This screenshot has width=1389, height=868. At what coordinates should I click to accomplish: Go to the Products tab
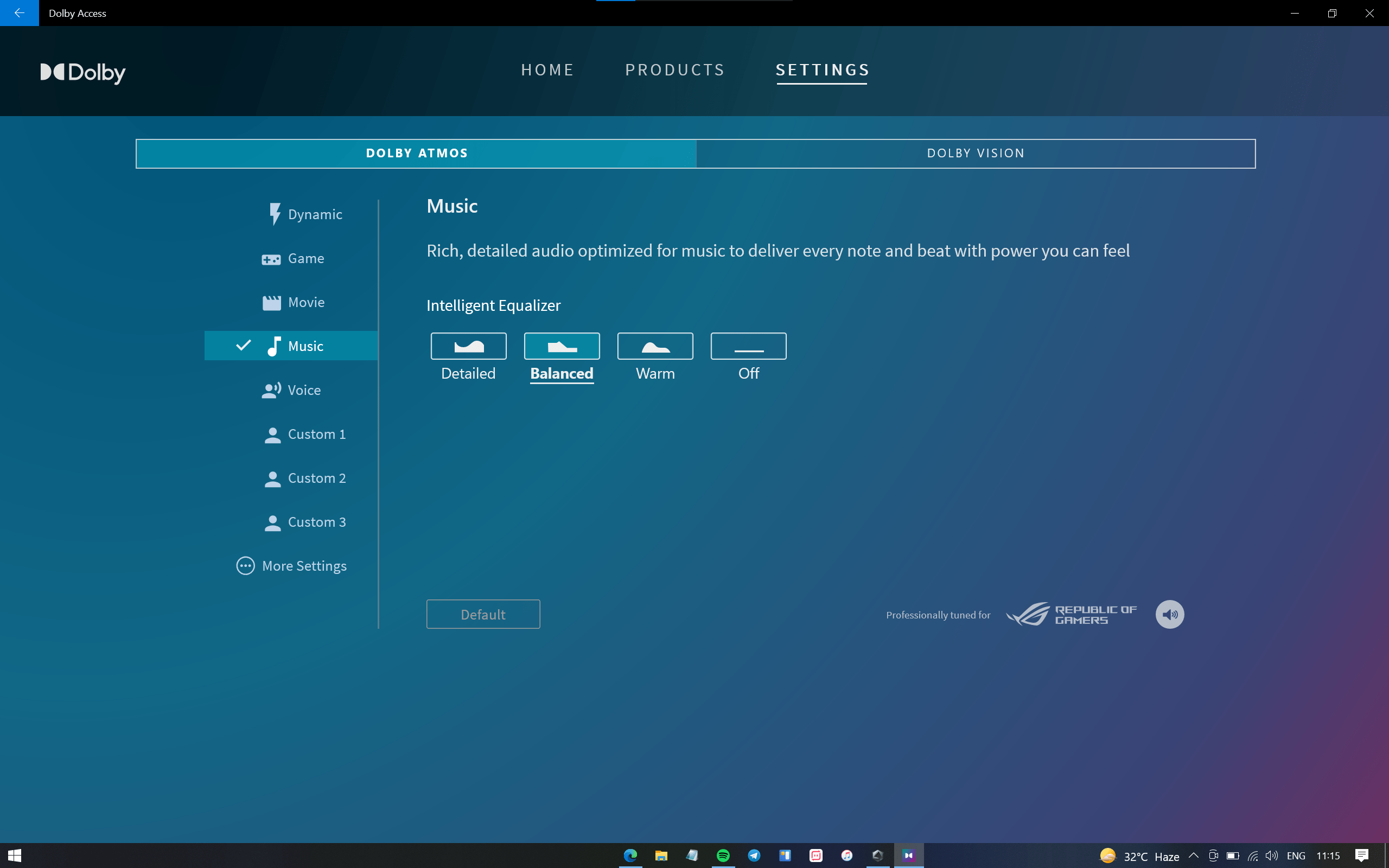click(x=675, y=70)
